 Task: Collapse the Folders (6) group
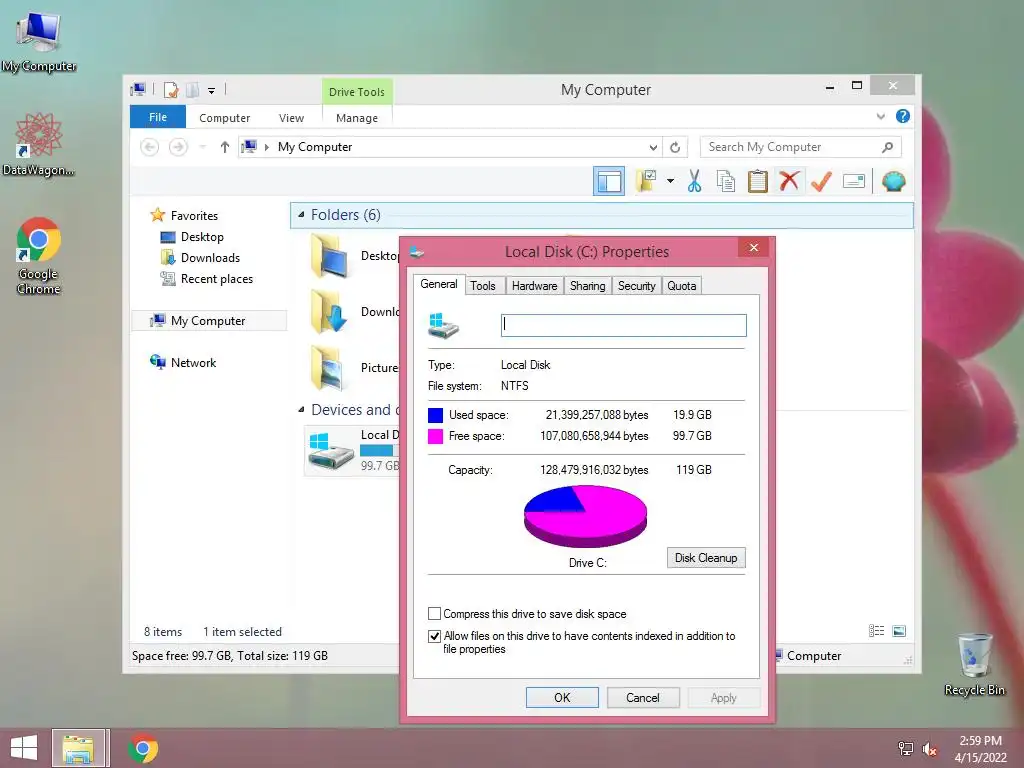click(x=301, y=215)
